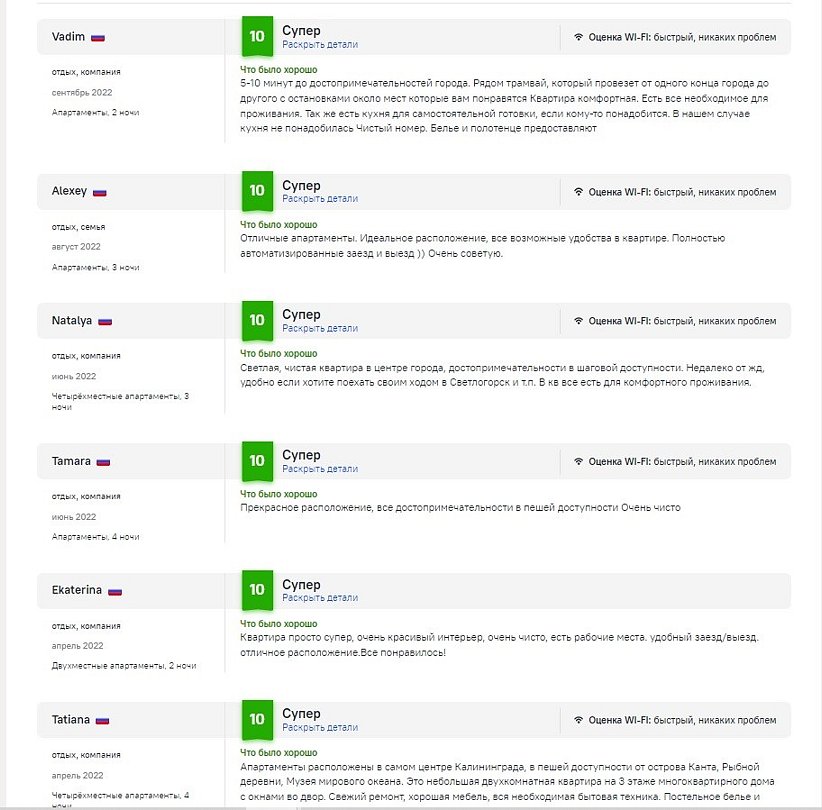
Task: Click the flag icon beside Tamara
Action: click(104, 462)
